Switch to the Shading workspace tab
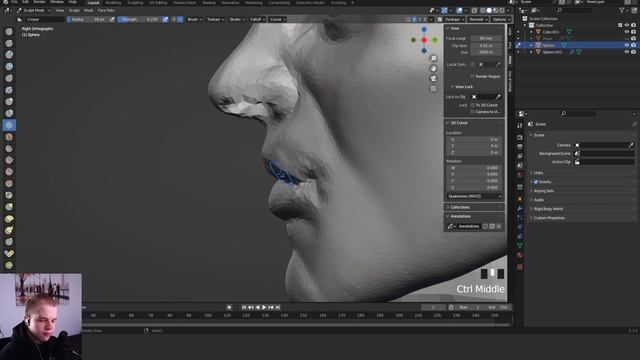Viewport: 640px width, 360px height. click(209, 2)
